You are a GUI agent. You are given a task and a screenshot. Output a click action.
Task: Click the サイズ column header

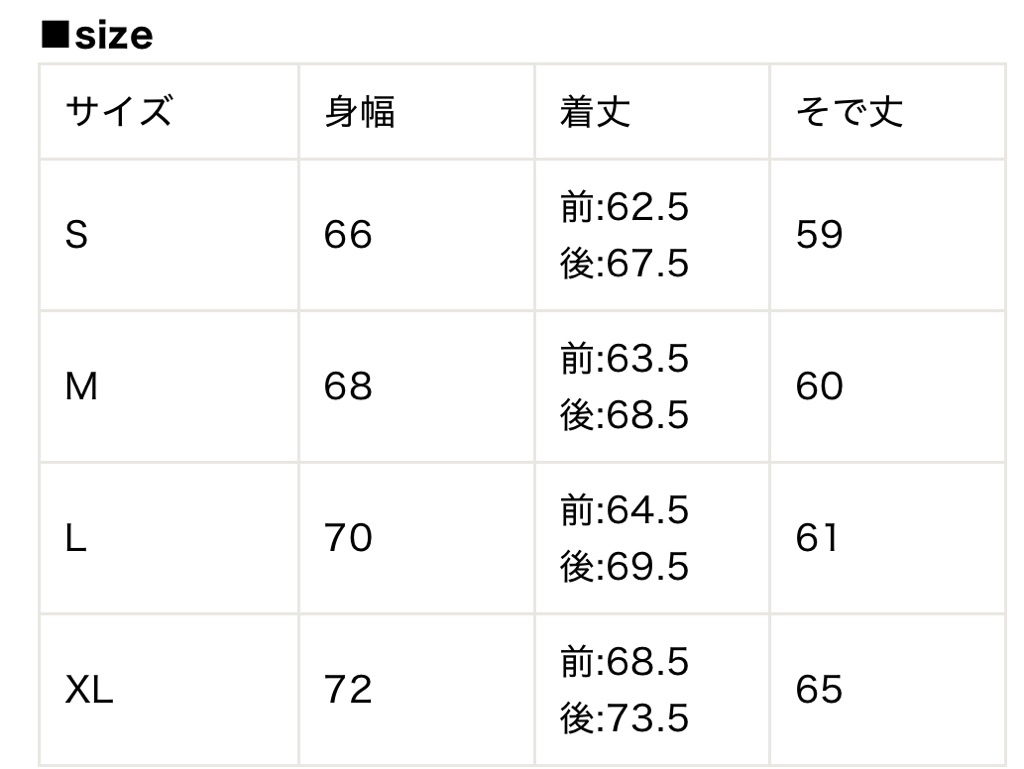tap(118, 113)
